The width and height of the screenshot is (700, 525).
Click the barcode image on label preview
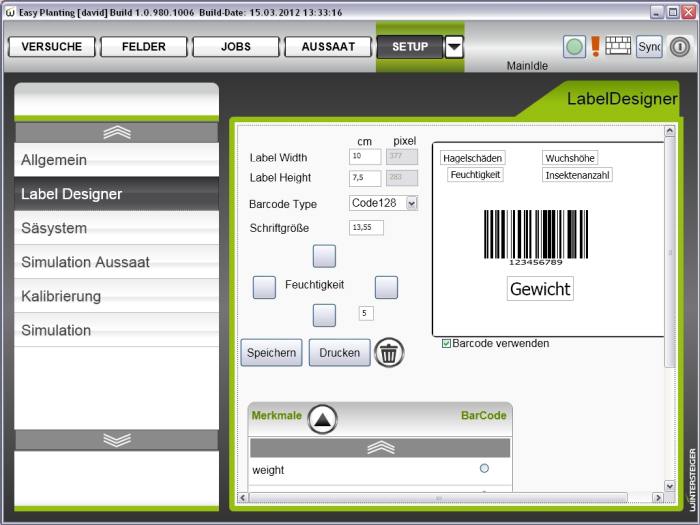536,234
